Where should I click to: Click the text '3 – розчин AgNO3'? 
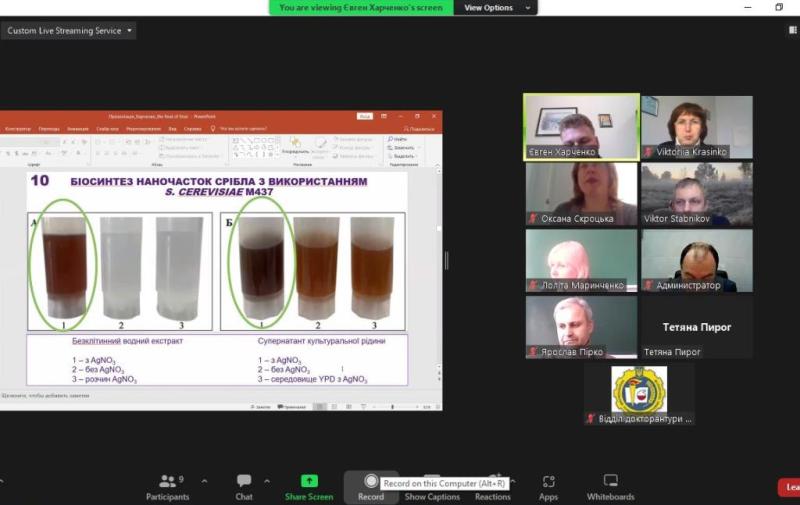pyautogui.click(x=104, y=380)
